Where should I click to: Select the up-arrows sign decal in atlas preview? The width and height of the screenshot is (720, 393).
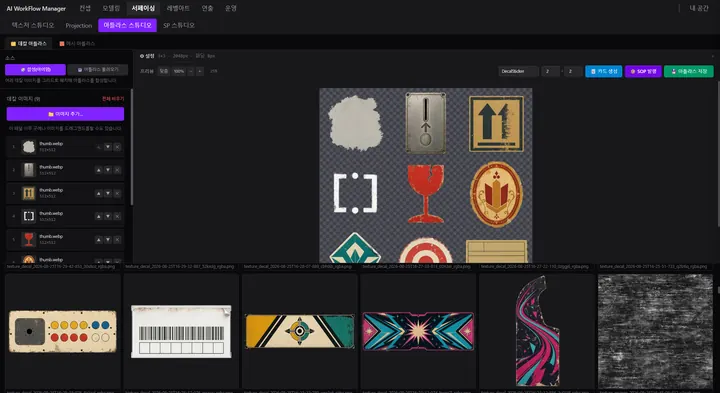496,124
